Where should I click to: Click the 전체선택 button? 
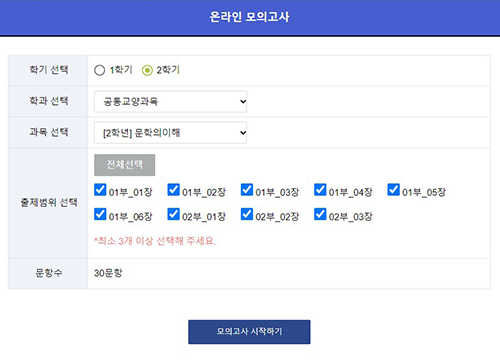tap(125, 165)
